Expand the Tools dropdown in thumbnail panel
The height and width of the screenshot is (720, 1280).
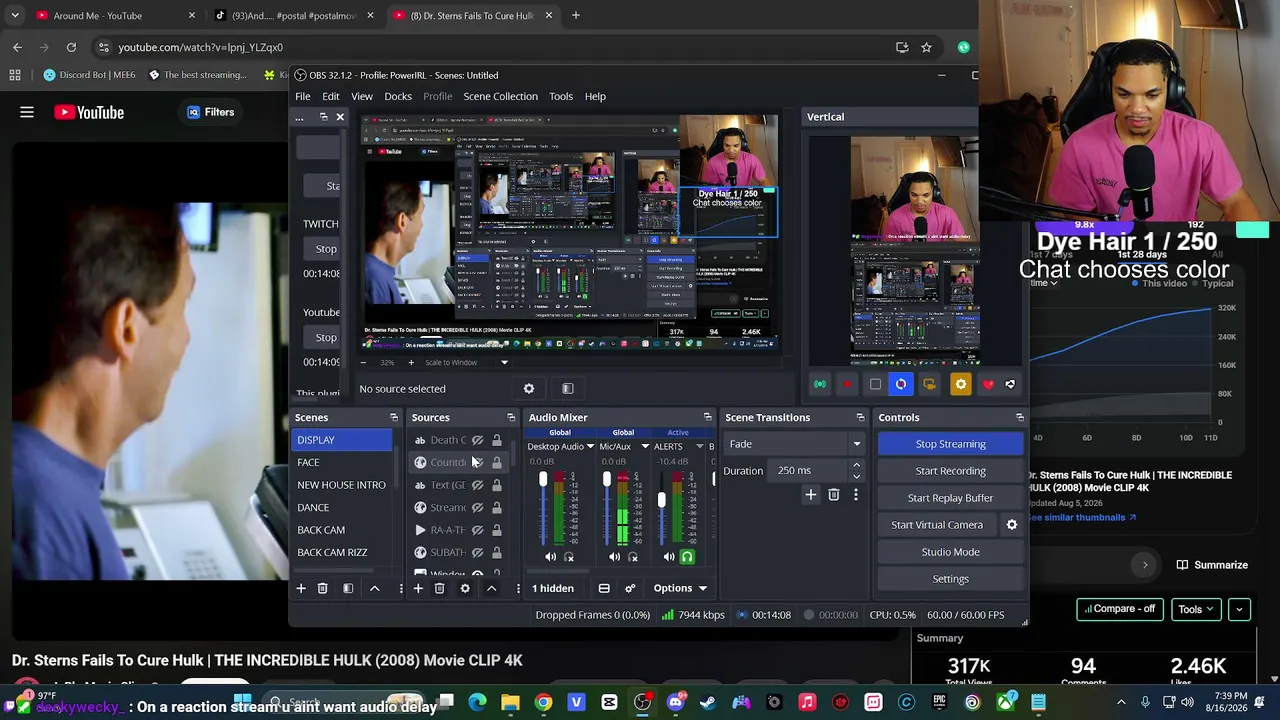[x=1195, y=609]
